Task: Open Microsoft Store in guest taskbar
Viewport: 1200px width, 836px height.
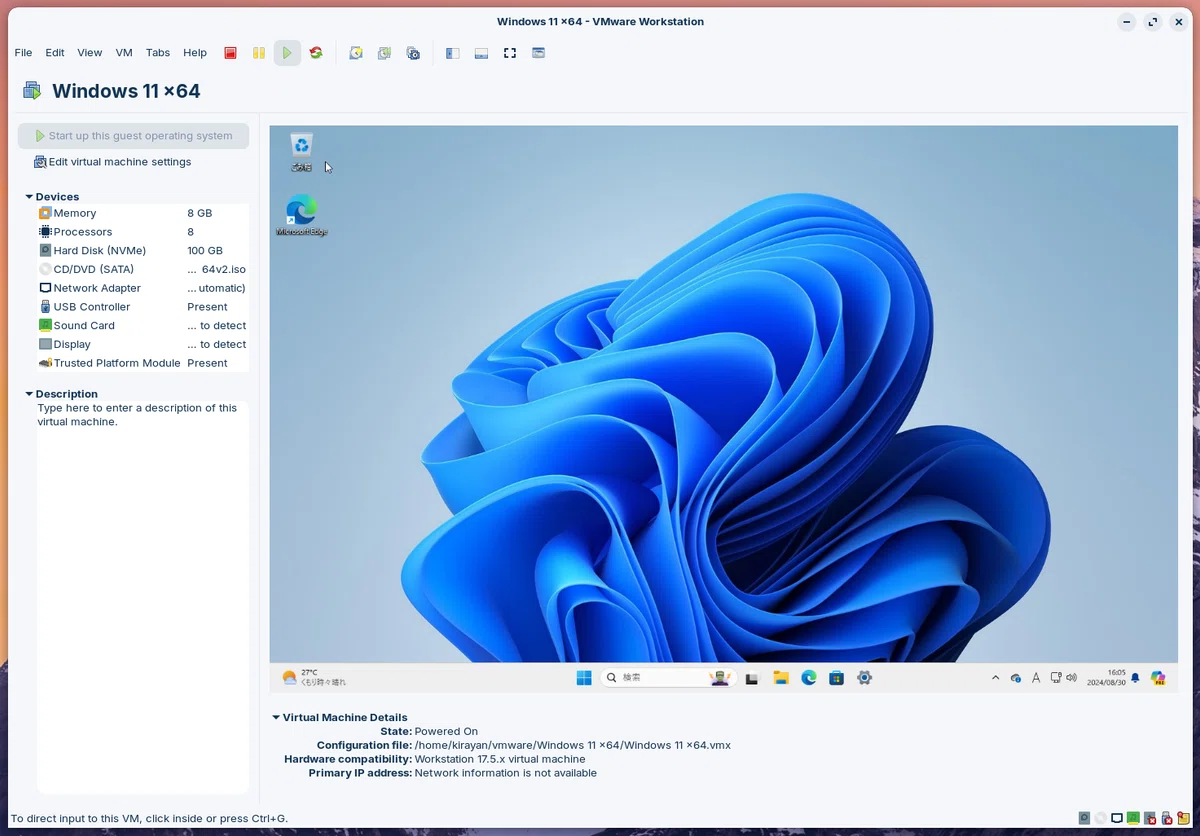Action: click(837, 678)
